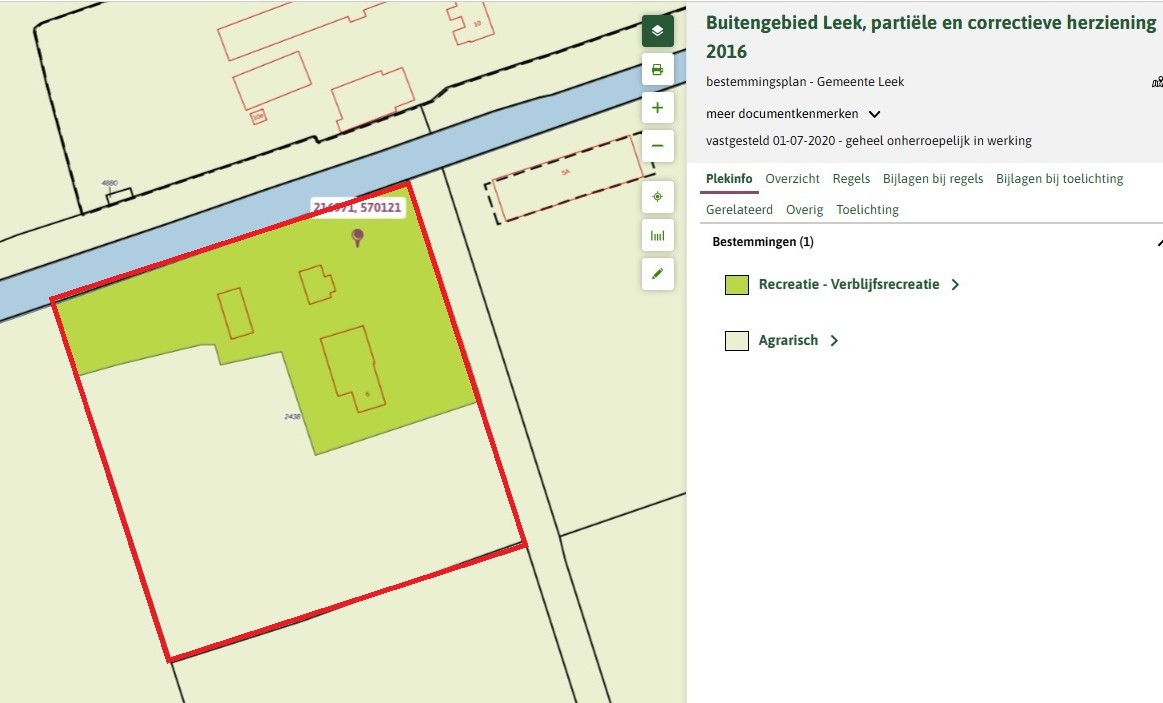Click parcel number 4880 on map

click(x=110, y=183)
